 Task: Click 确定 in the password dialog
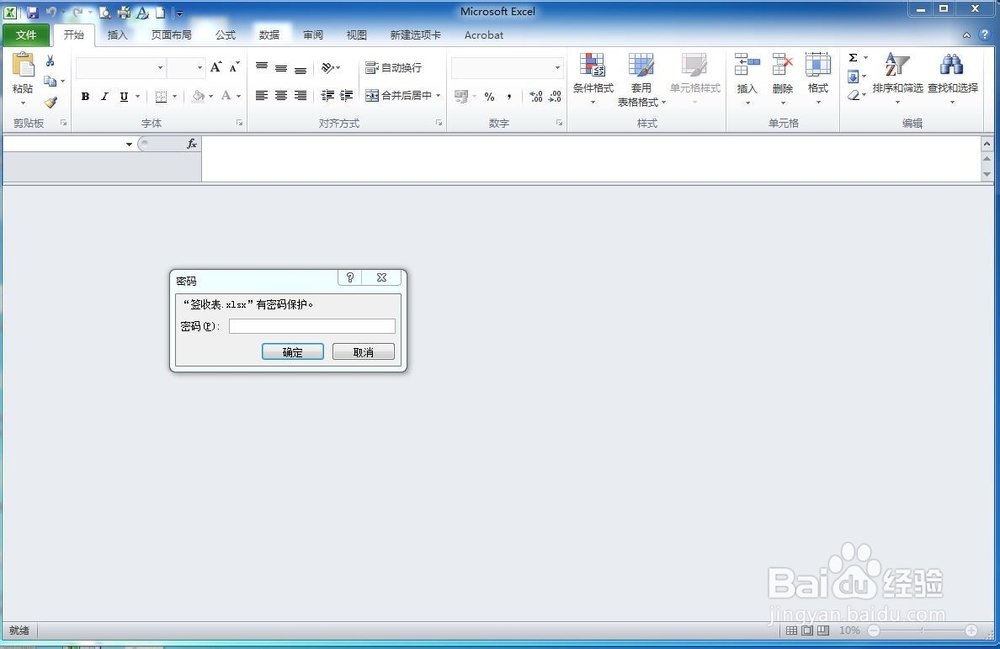pyautogui.click(x=292, y=351)
